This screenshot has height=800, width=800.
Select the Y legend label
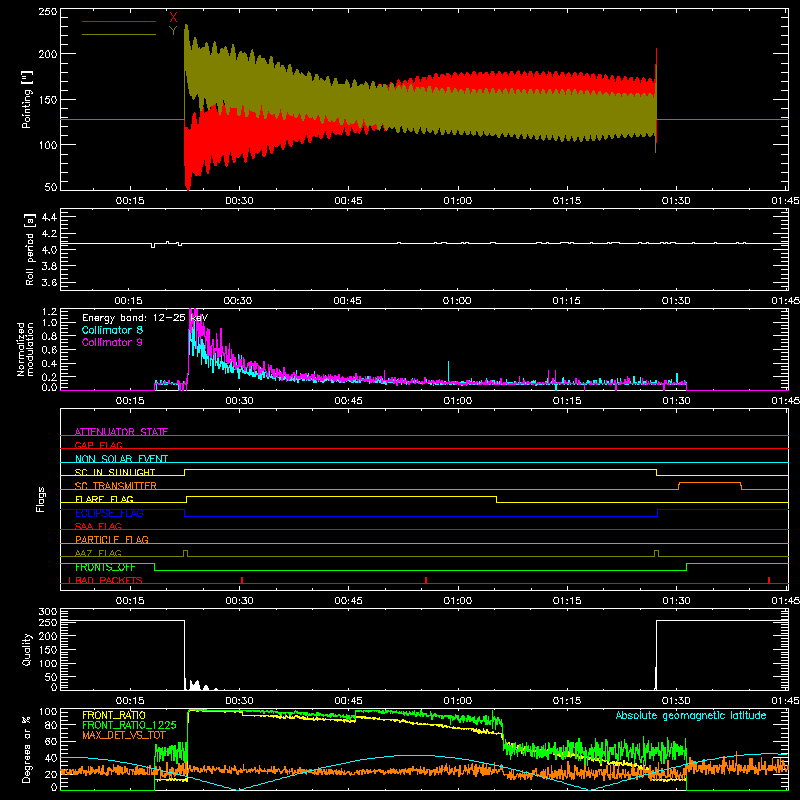click(x=173, y=31)
